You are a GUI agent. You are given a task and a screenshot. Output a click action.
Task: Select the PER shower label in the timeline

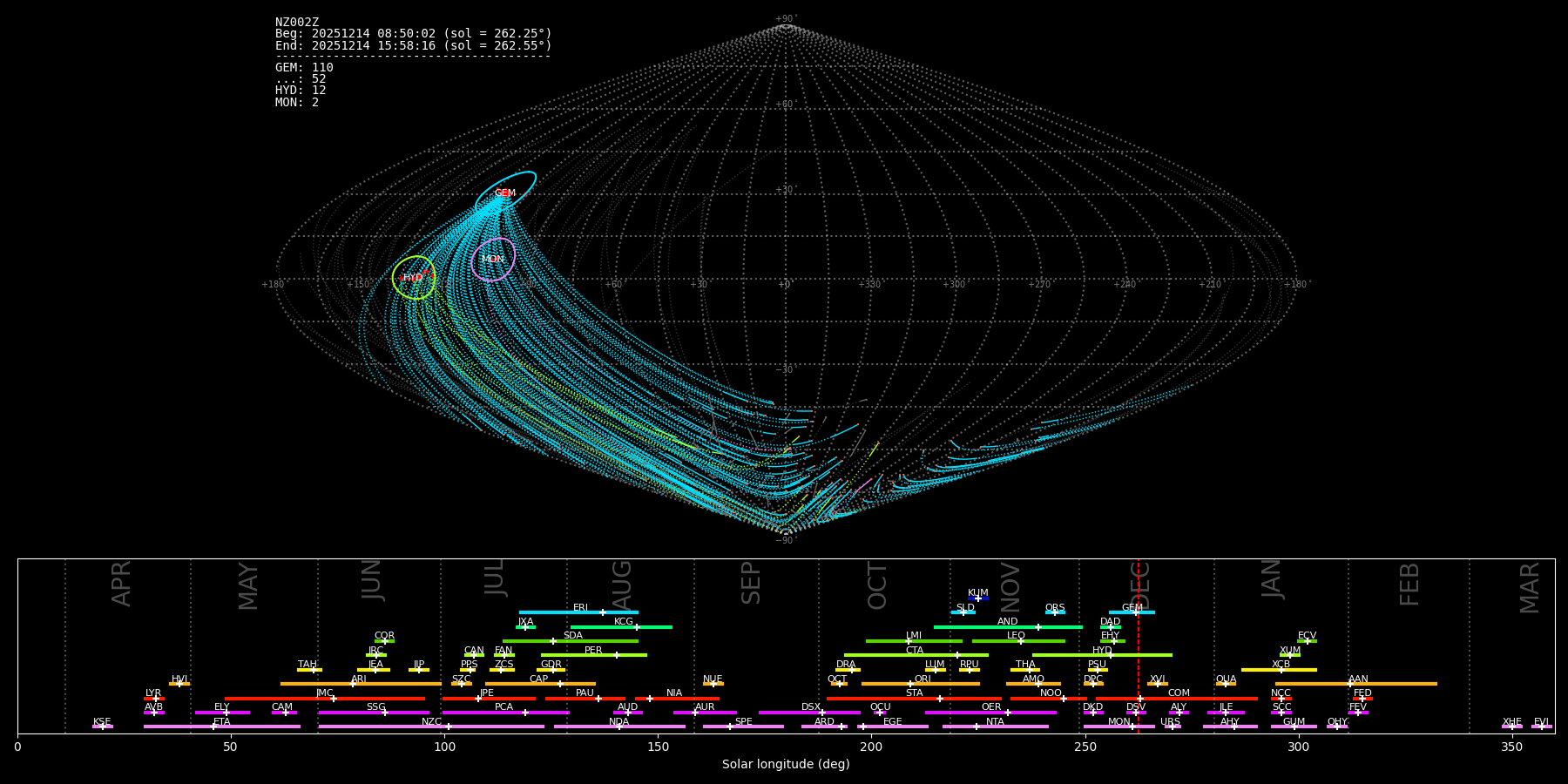pos(593,650)
